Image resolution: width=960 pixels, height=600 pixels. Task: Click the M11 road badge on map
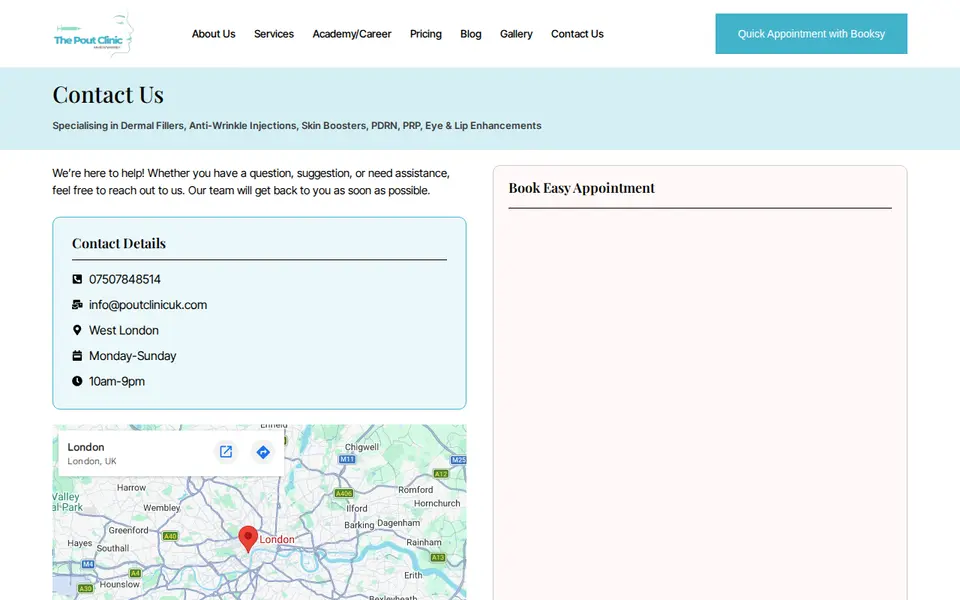[347, 459]
